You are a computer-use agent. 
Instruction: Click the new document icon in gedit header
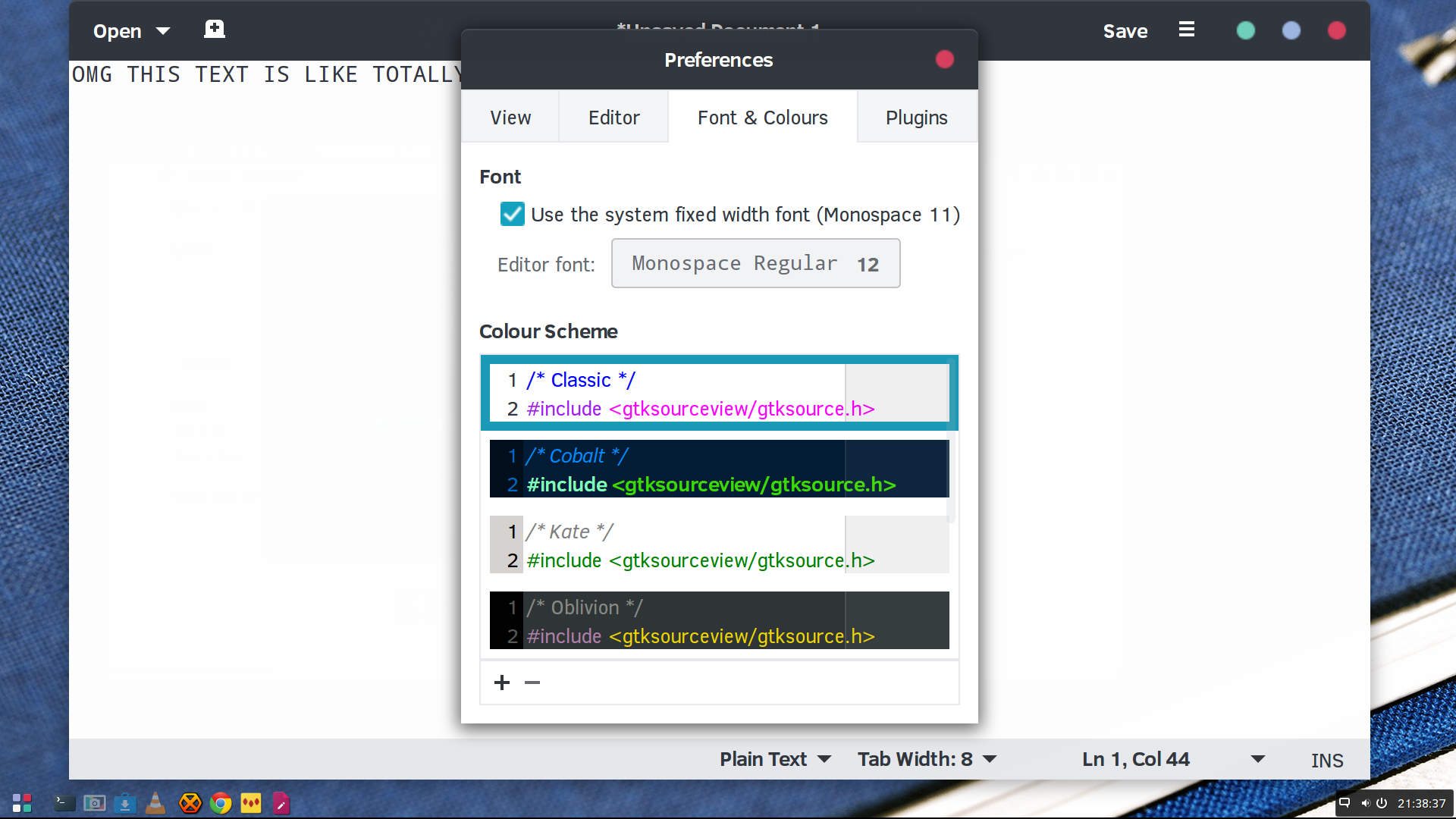215,30
